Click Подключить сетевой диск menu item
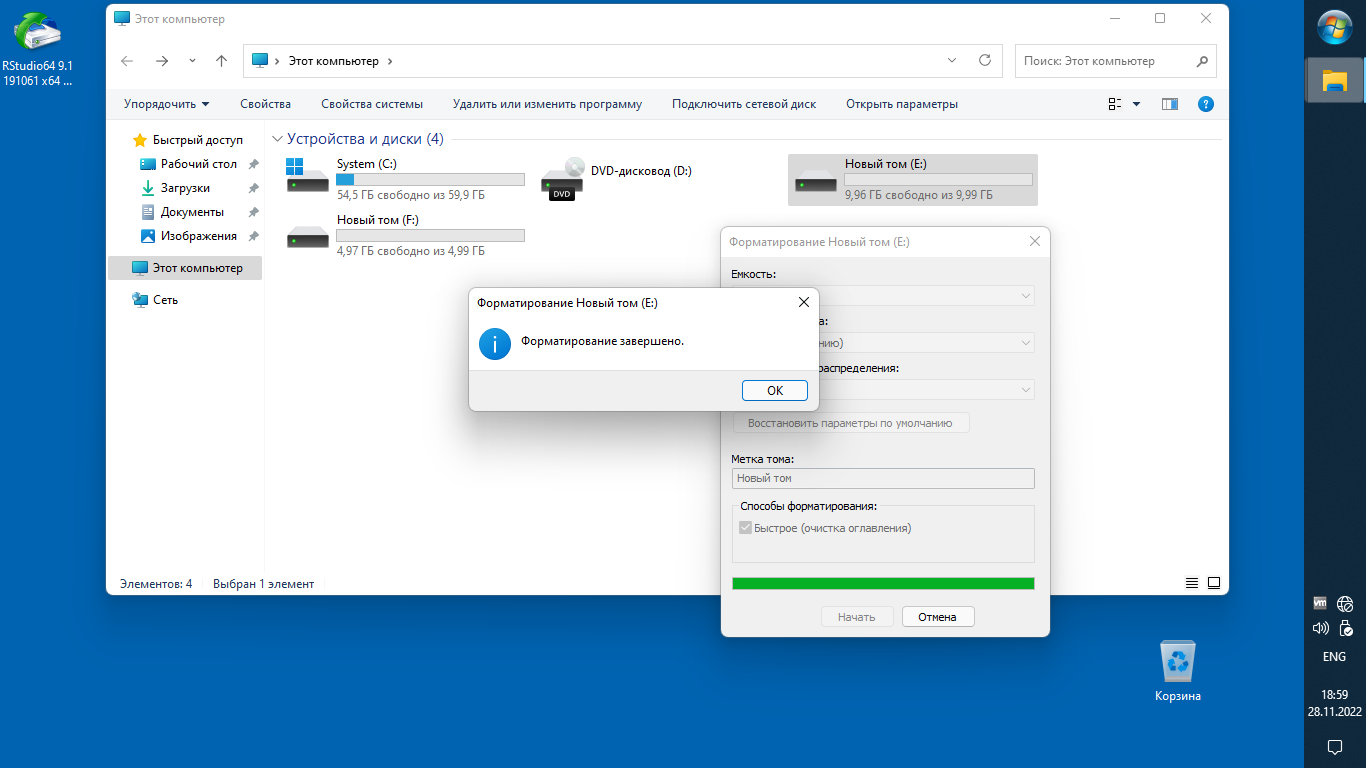The height and width of the screenshot is (768, 1366). click(743, 104)
